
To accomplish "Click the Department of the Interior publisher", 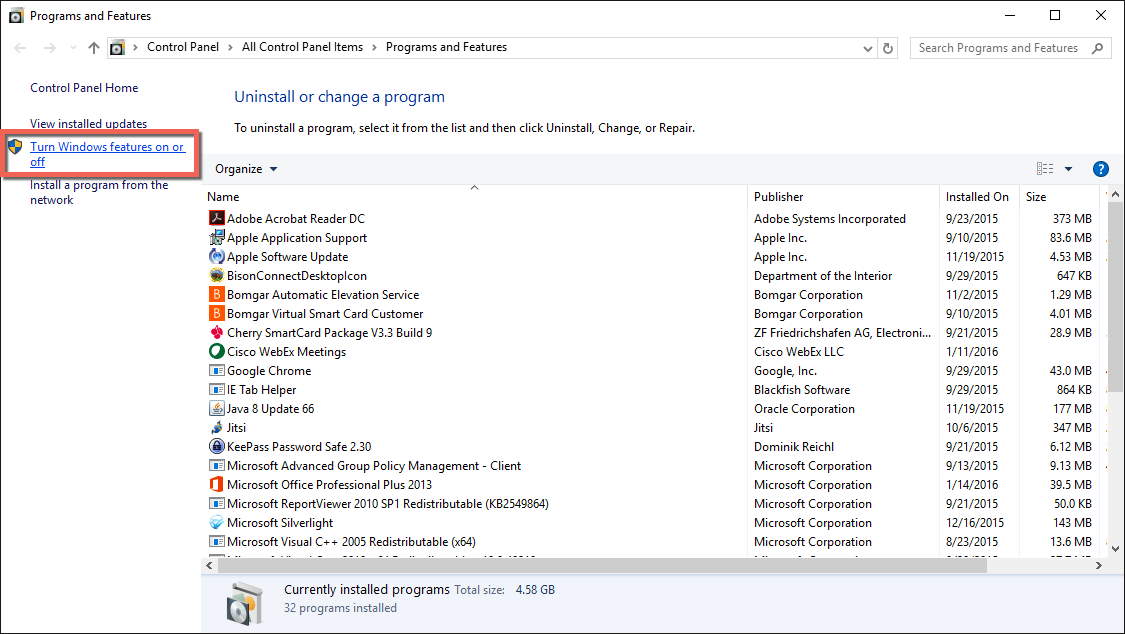I will 823,275.
